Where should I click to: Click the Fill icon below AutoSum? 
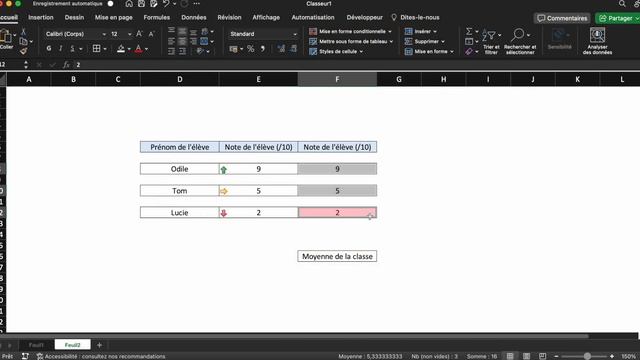(469, 42)
